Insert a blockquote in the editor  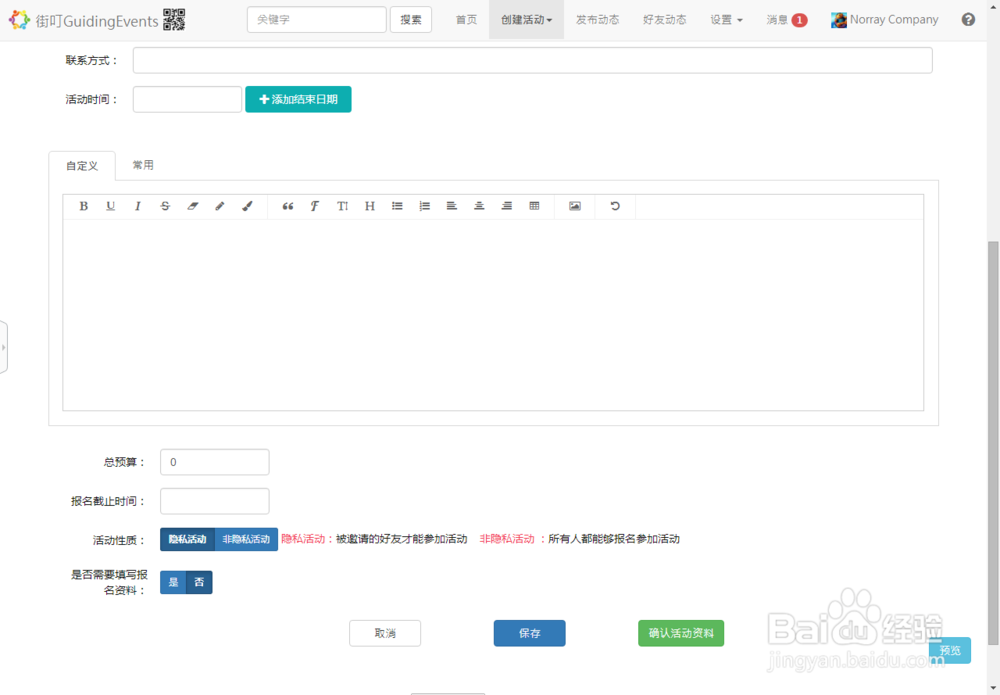[x=288, y=206]
